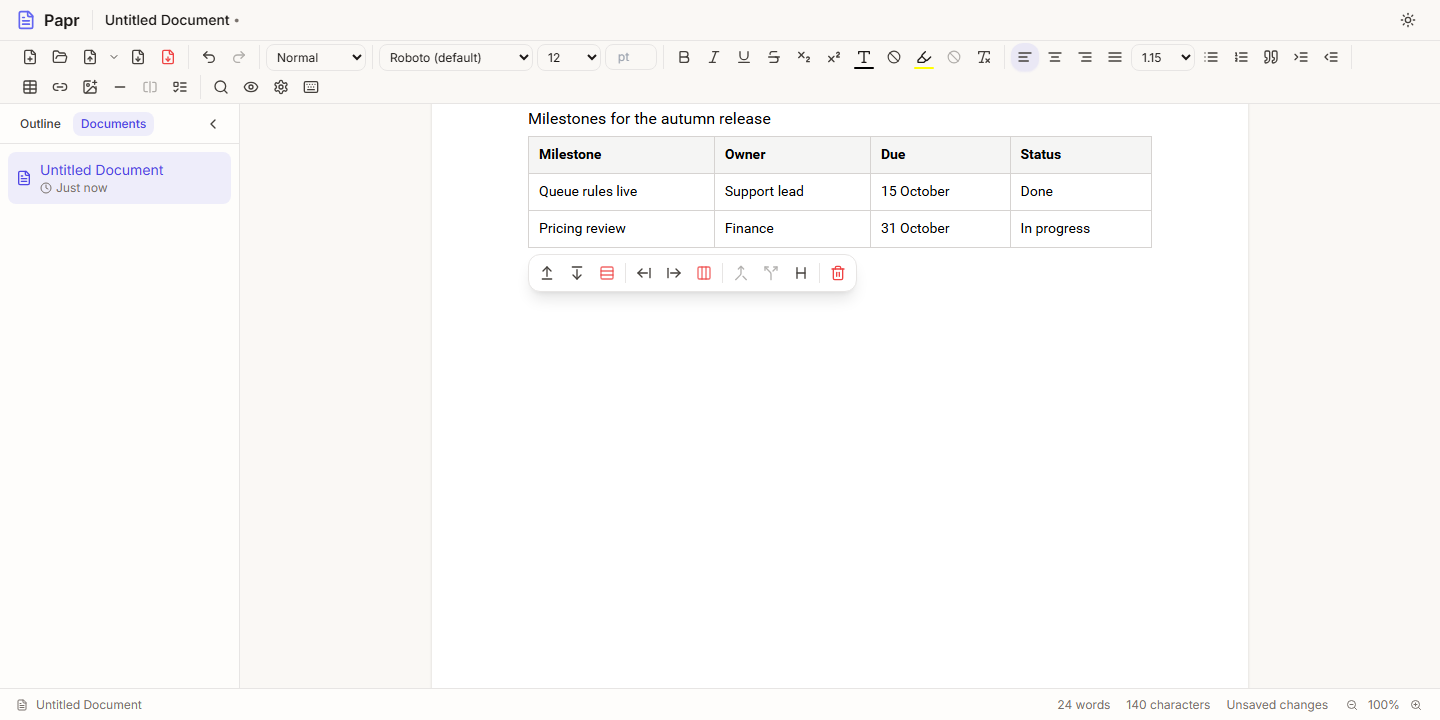Pick the text color button
The image size is (1440, 720).
pos(864,57)
